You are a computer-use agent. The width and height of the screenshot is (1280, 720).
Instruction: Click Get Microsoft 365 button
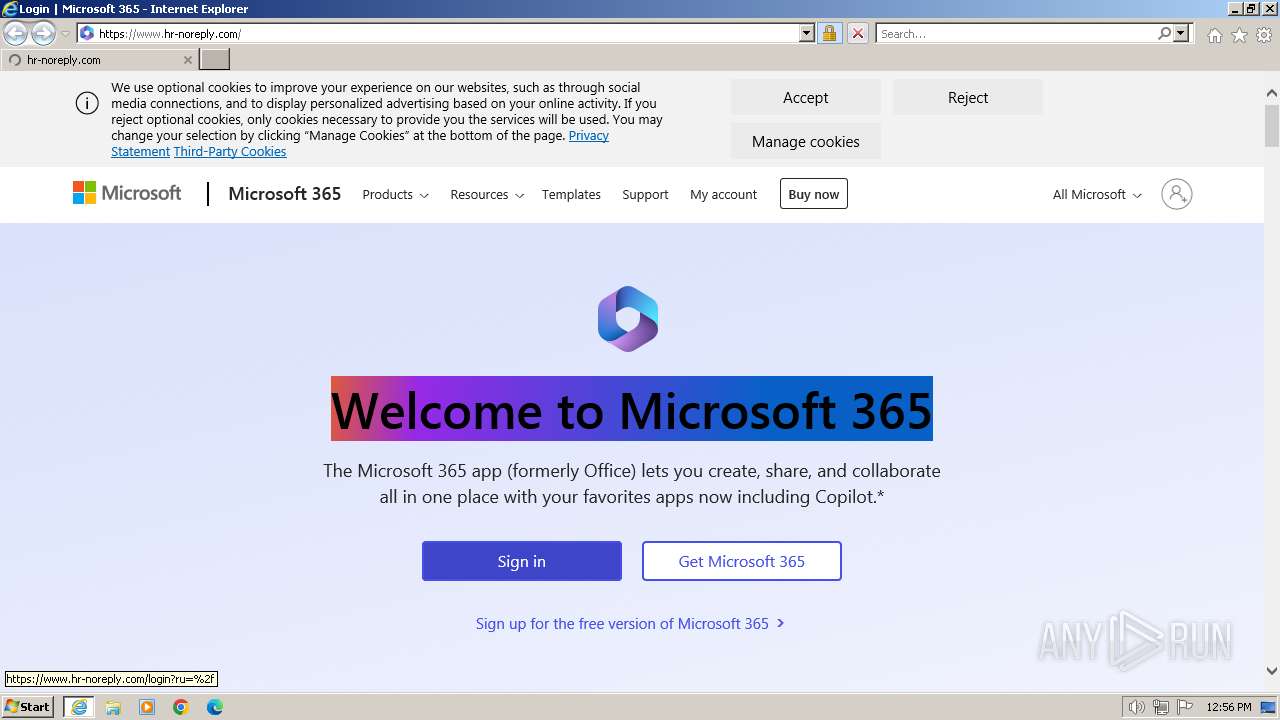coord(741,561)
